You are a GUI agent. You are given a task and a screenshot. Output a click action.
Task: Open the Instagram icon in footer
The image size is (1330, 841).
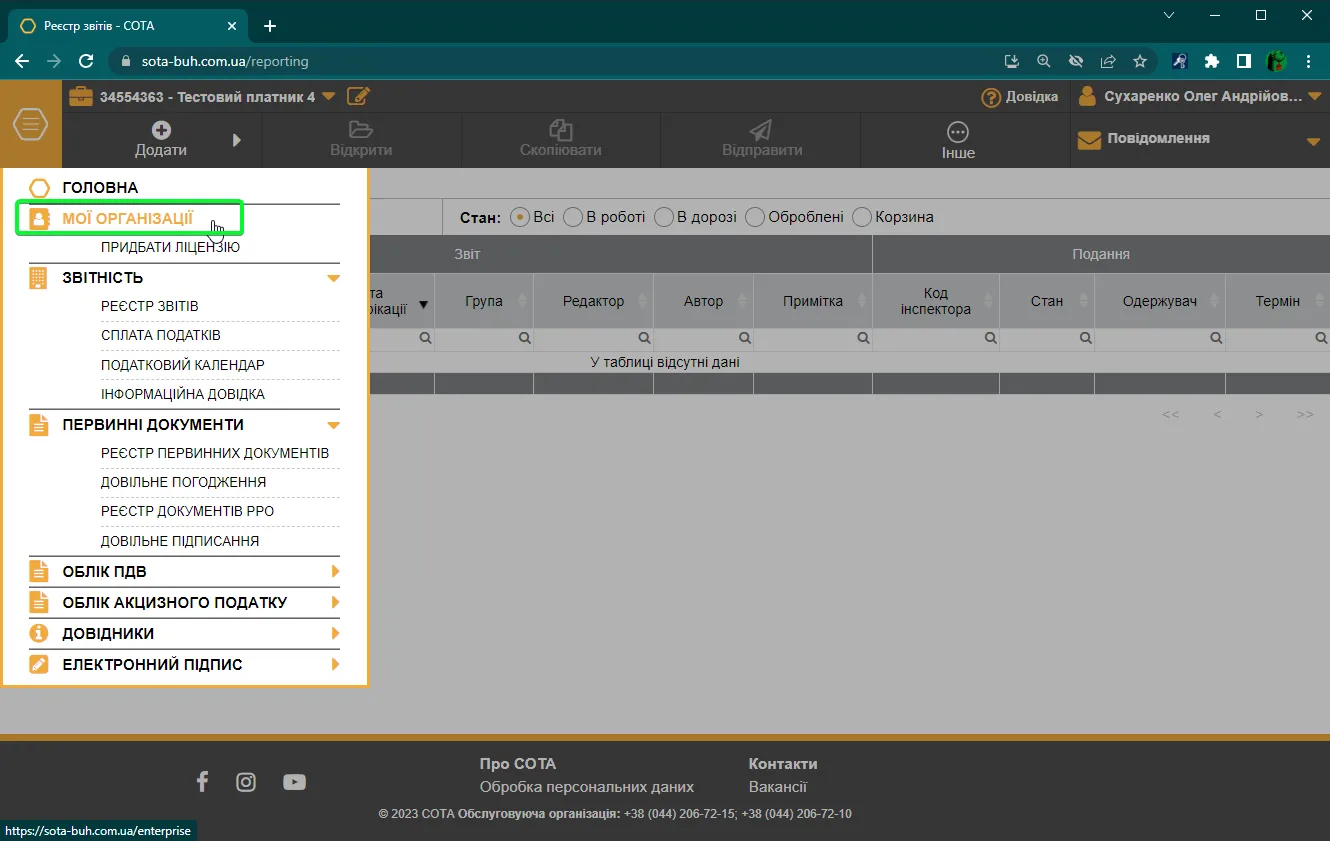coord(246,782)
